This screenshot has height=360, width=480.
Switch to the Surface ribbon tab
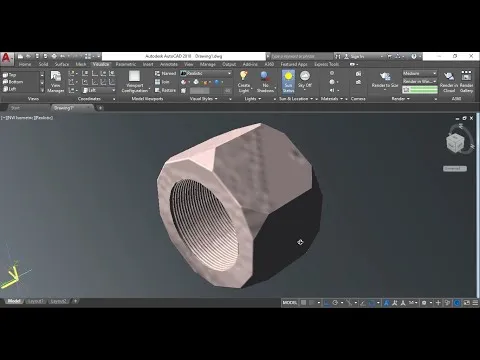point(62,64)
